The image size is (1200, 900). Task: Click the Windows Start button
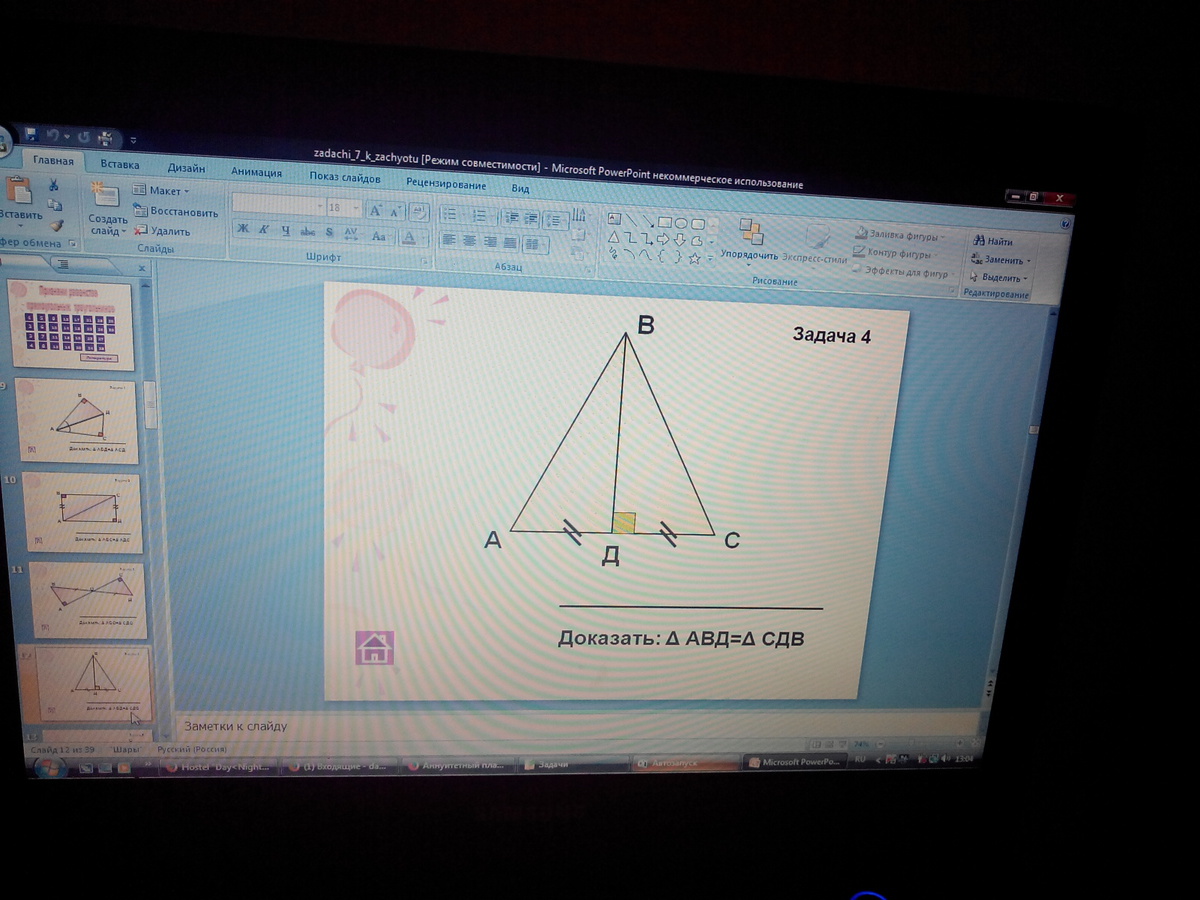pos(48,766)
